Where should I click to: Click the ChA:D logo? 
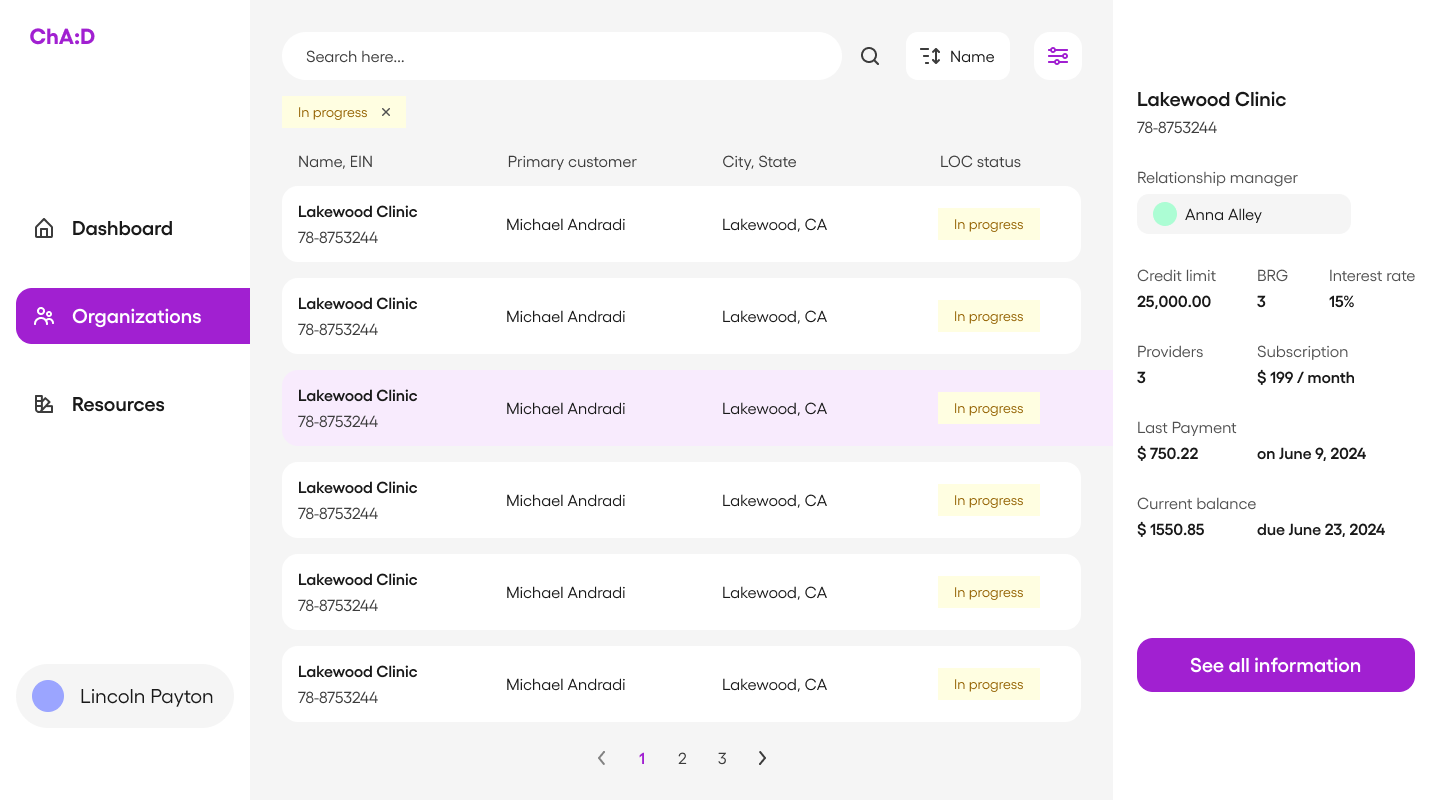(62, 37)
